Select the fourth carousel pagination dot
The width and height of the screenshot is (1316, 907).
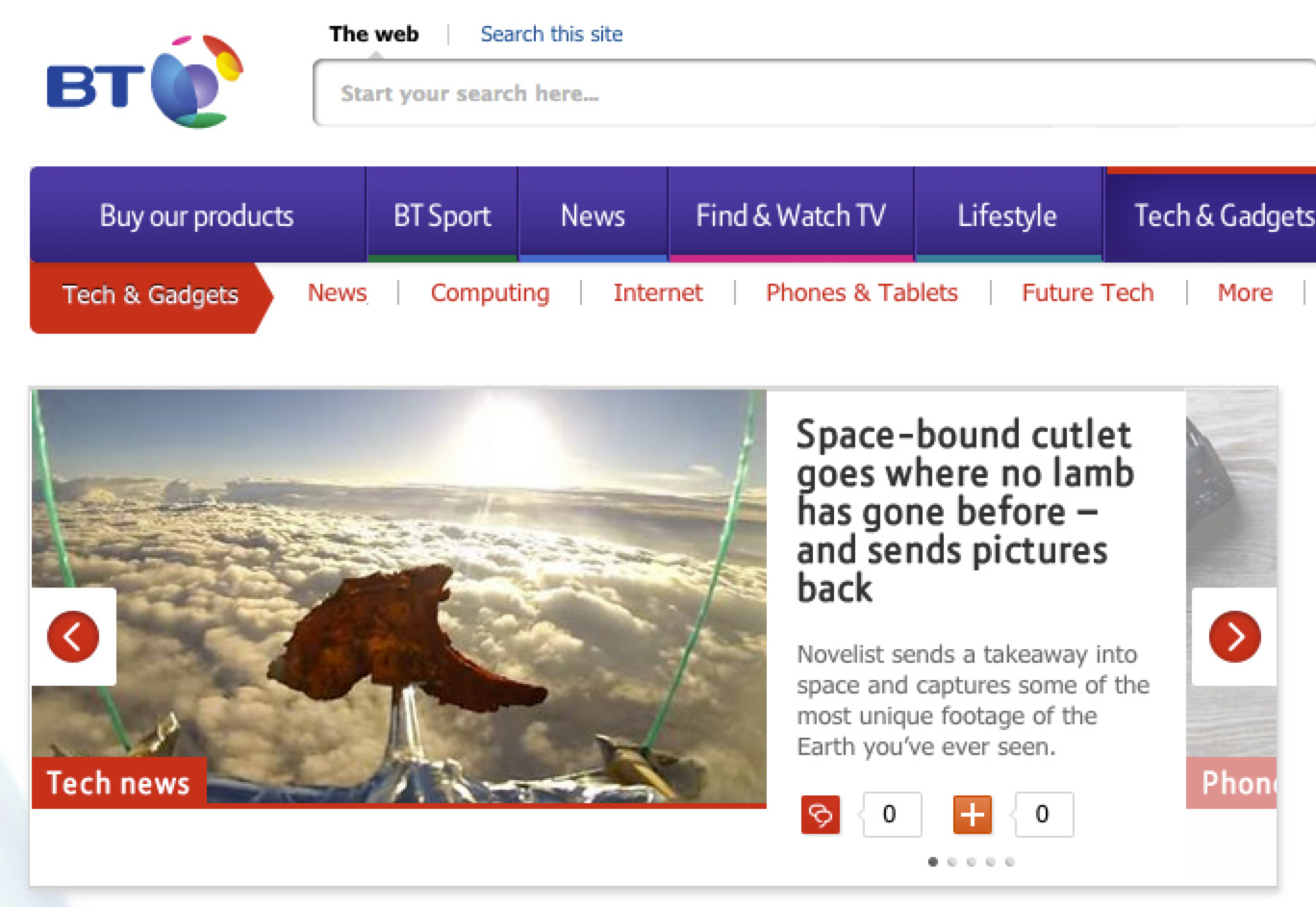(x=991, y=862)
